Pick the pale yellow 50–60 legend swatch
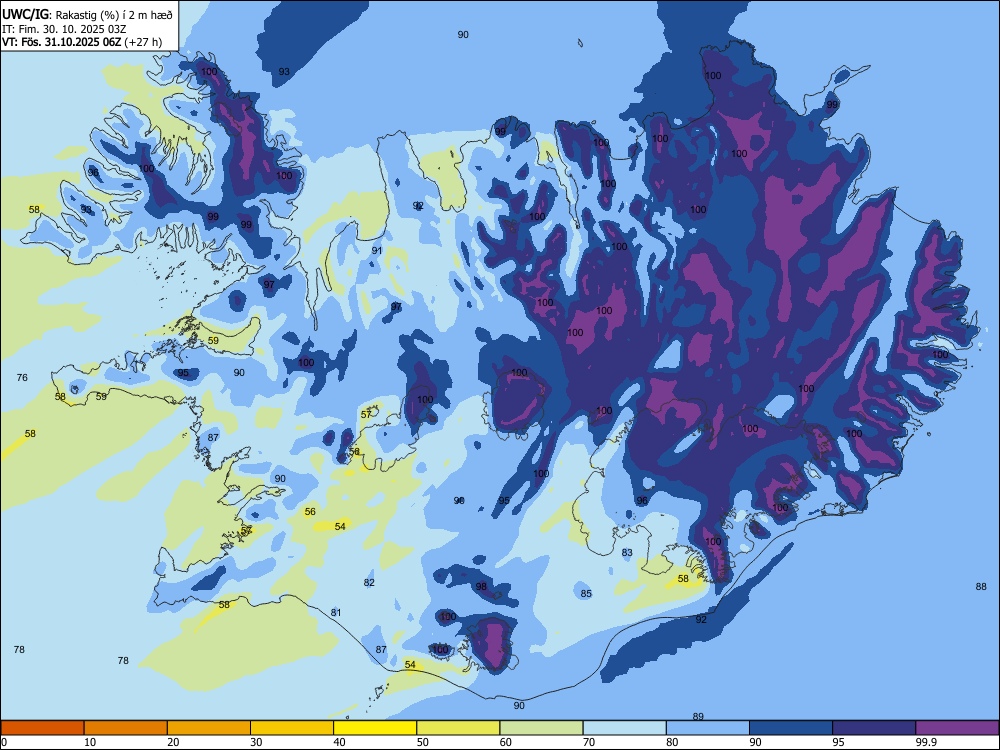 tap(458, 728)
